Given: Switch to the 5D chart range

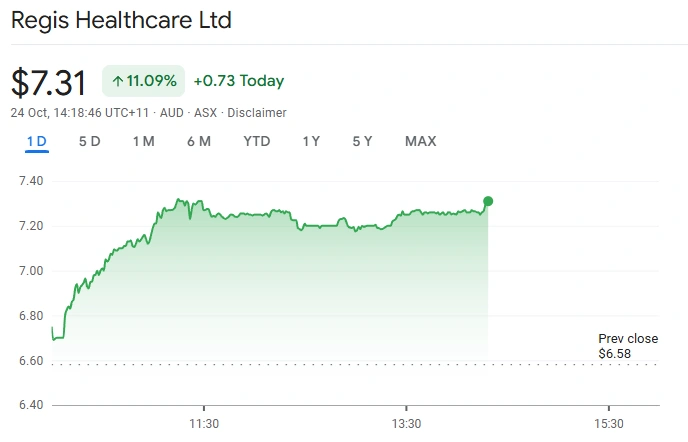Looking at the screenshot, I should pyautogui.click(x=90, y=141).
